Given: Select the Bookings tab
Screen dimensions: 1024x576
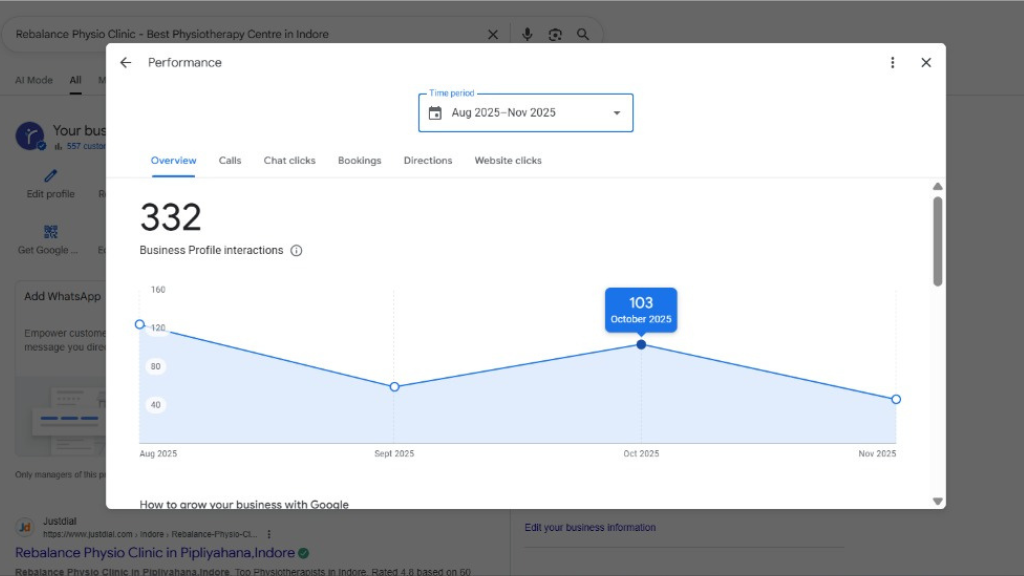Looking at the screenshot, I should point(359,161).
